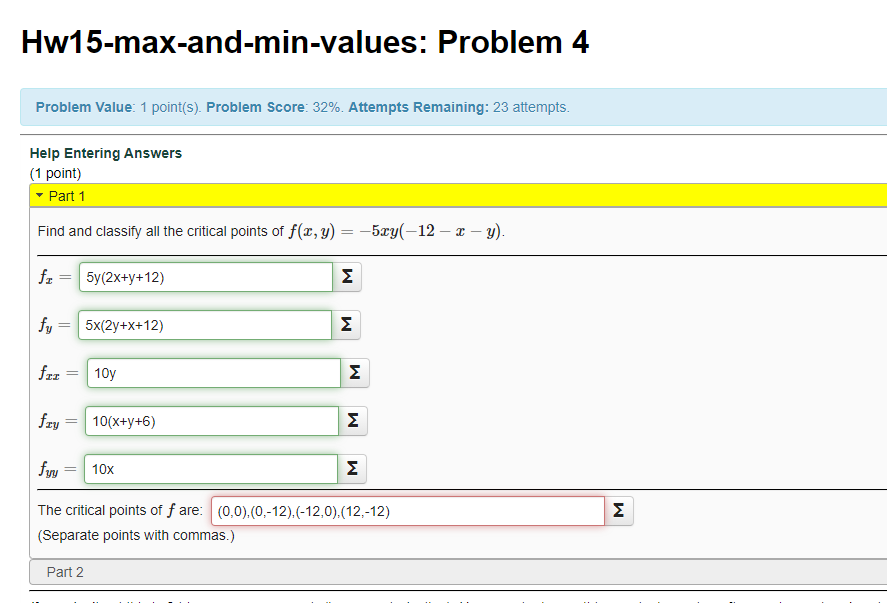Click inside the fx answer field
Screen dimensions: 887x603
tap(205, 276)
